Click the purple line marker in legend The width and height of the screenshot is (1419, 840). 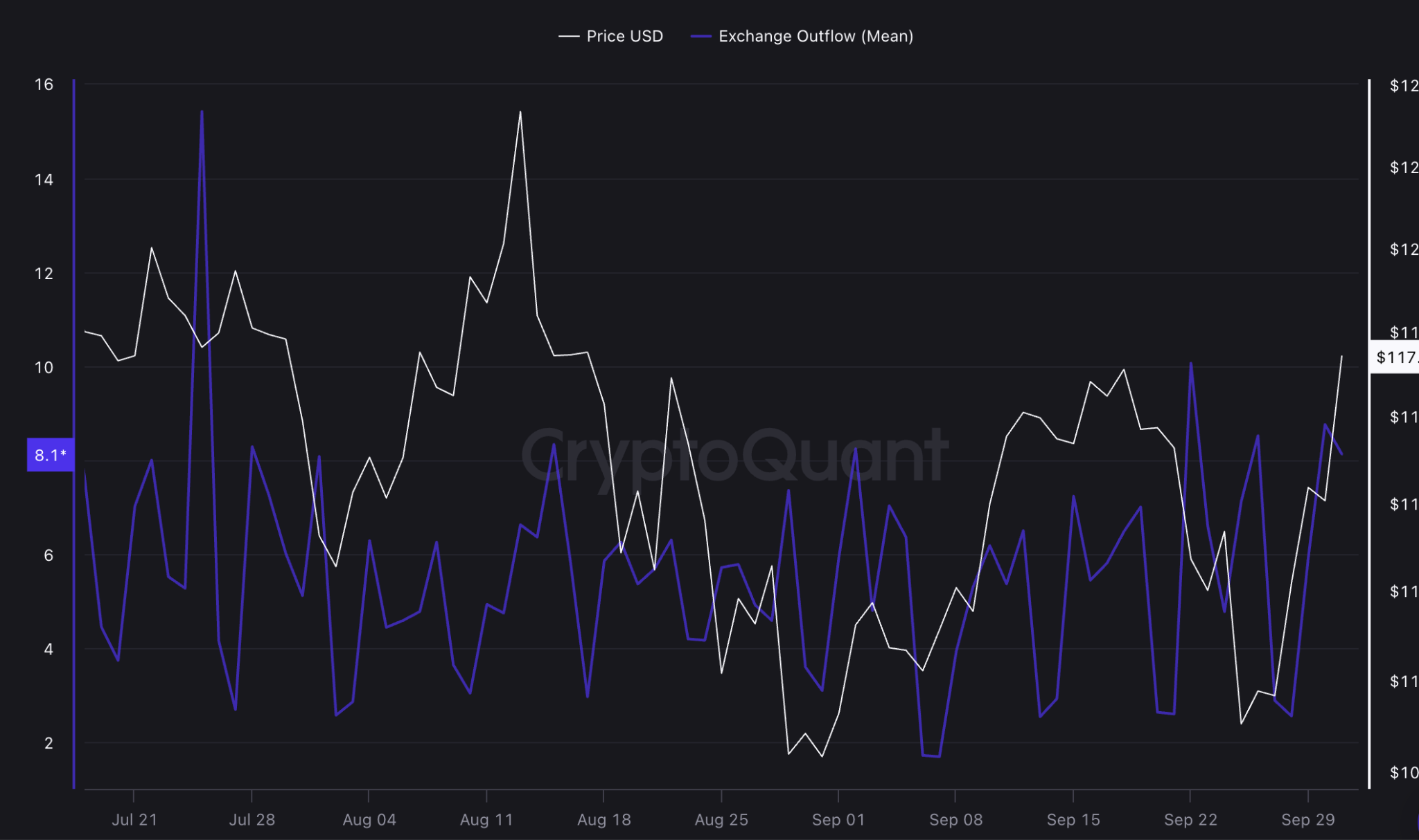tap(701, 36)
